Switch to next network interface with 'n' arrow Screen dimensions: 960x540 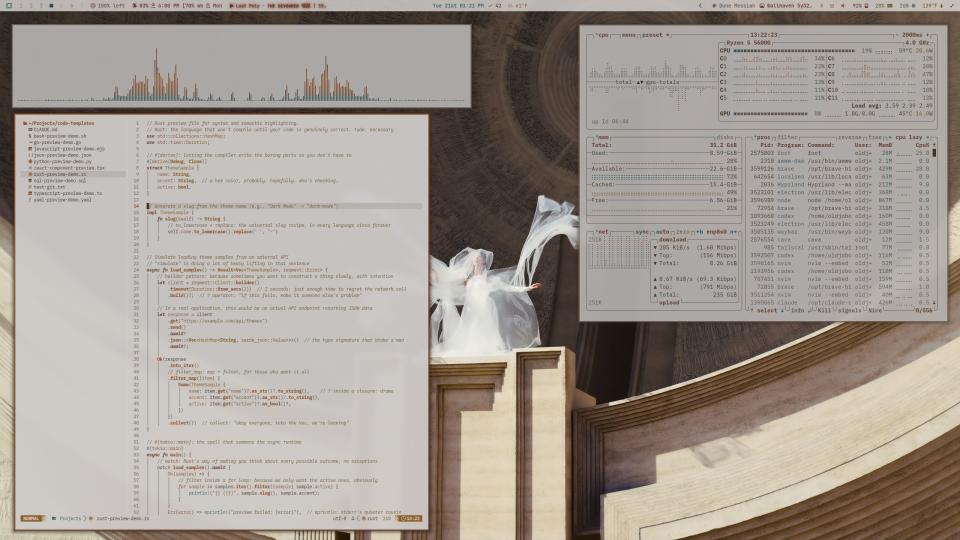click(x=734, y=231)
